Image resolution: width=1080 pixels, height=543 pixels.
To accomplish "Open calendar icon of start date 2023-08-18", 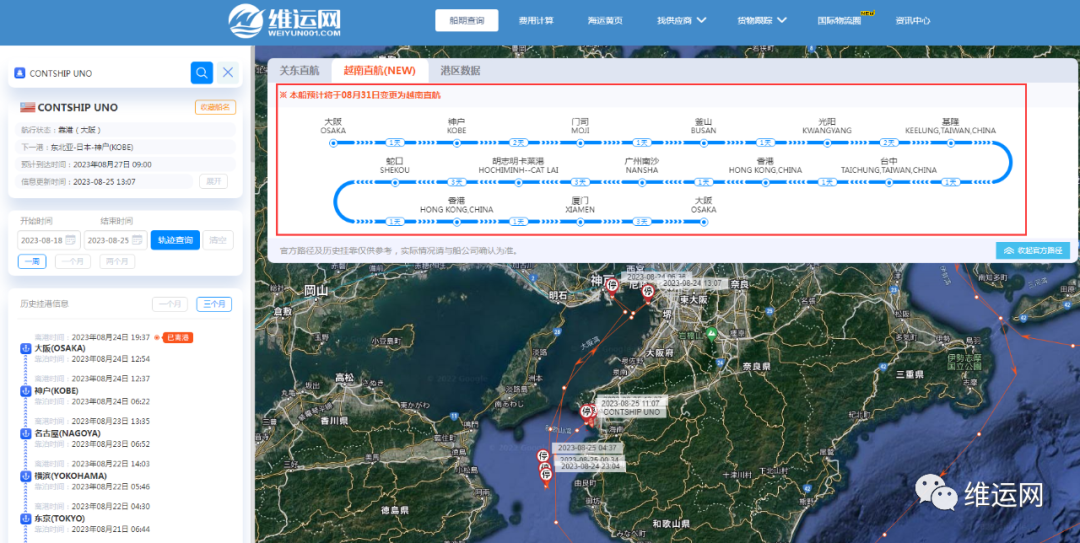I will point(70,240).
